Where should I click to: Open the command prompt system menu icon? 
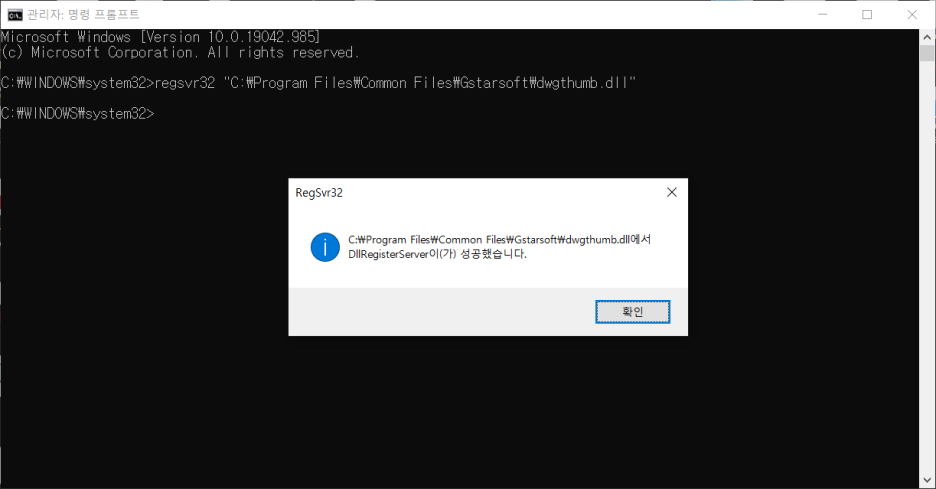pos(15,15)
